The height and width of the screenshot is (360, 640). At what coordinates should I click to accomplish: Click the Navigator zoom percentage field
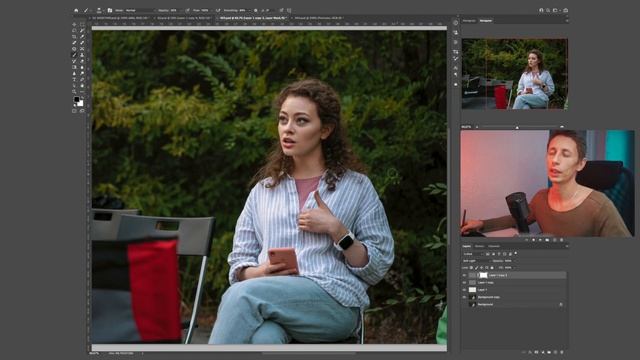(x=466, y=127)
